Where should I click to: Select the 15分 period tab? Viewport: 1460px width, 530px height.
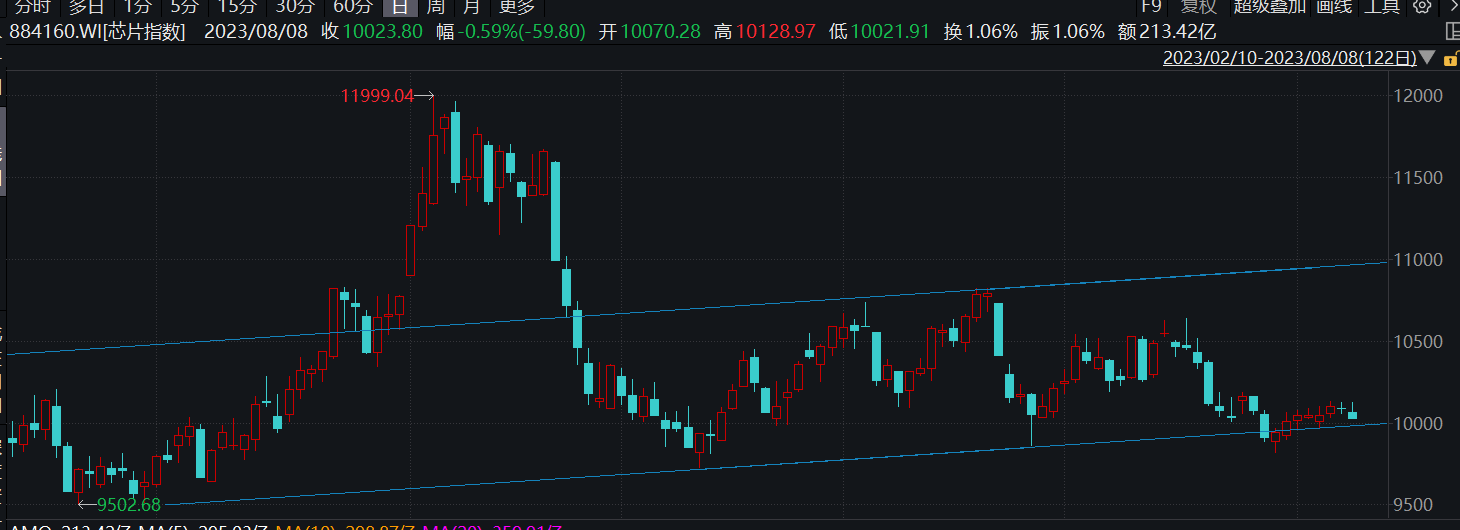(237, 6)
